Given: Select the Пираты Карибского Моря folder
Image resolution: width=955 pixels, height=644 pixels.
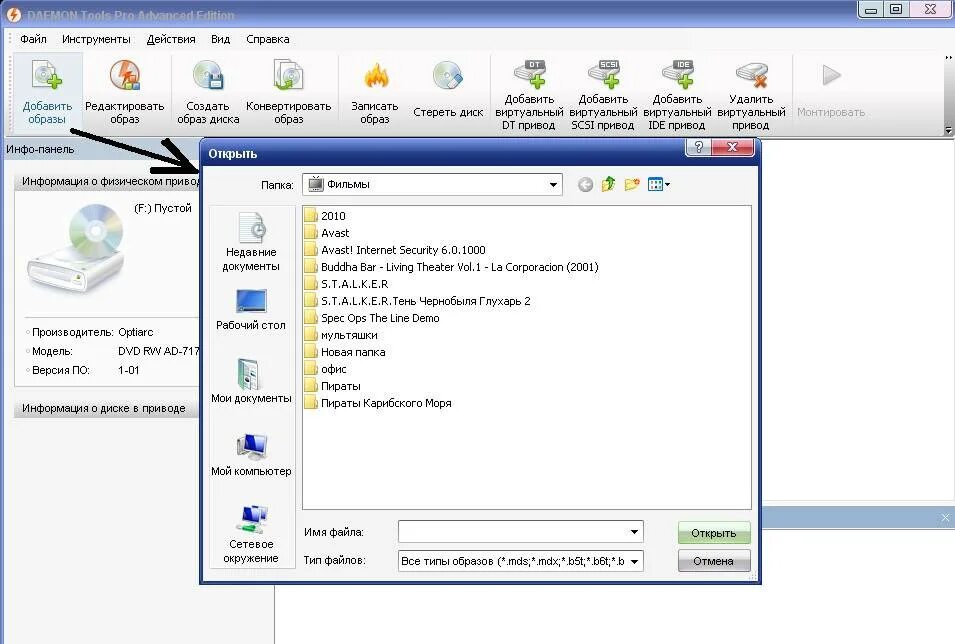Looking at the screenshot, I should click(378, 403).
